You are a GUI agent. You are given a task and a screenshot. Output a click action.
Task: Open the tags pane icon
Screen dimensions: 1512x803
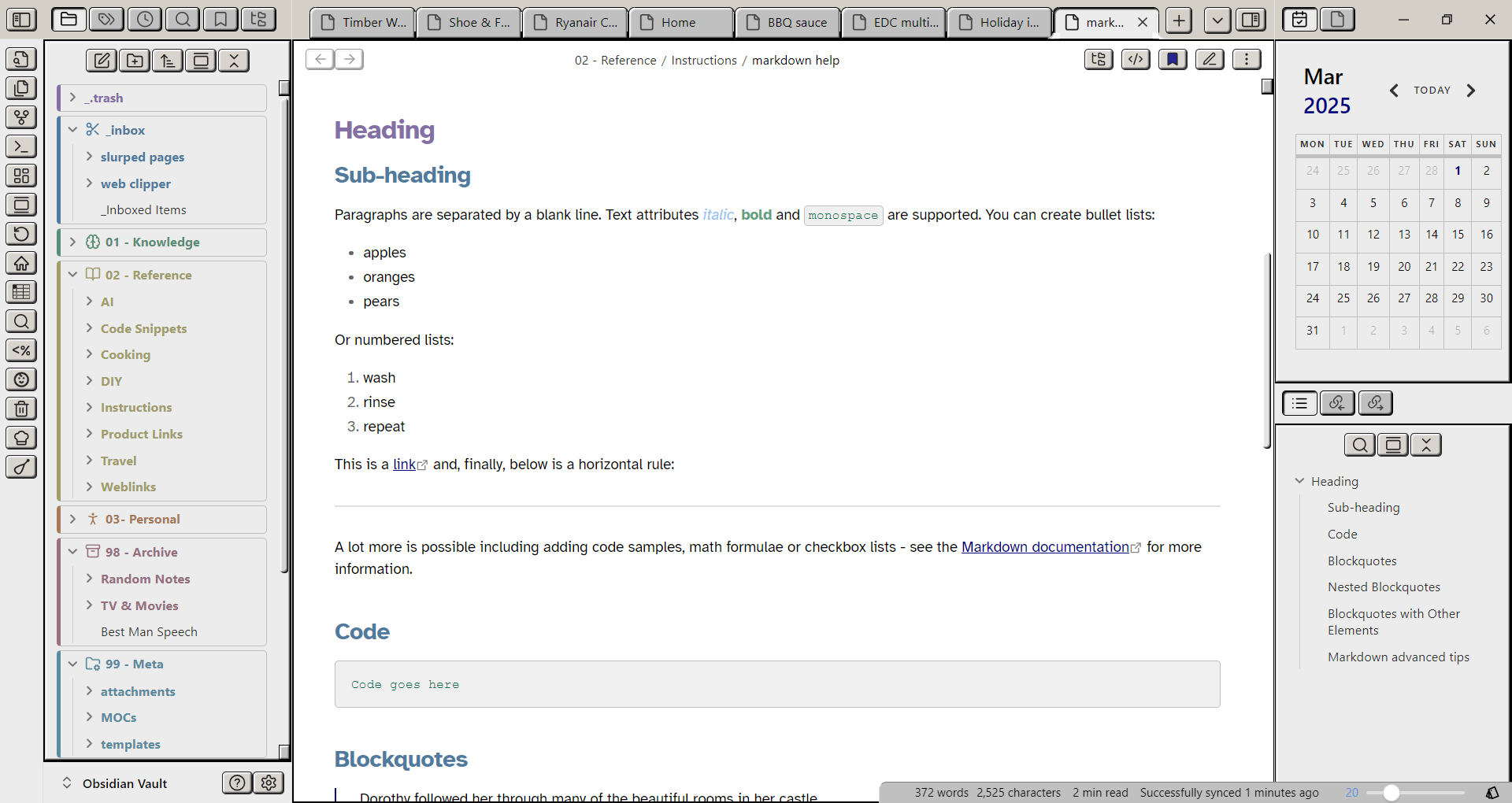[106, 20]
